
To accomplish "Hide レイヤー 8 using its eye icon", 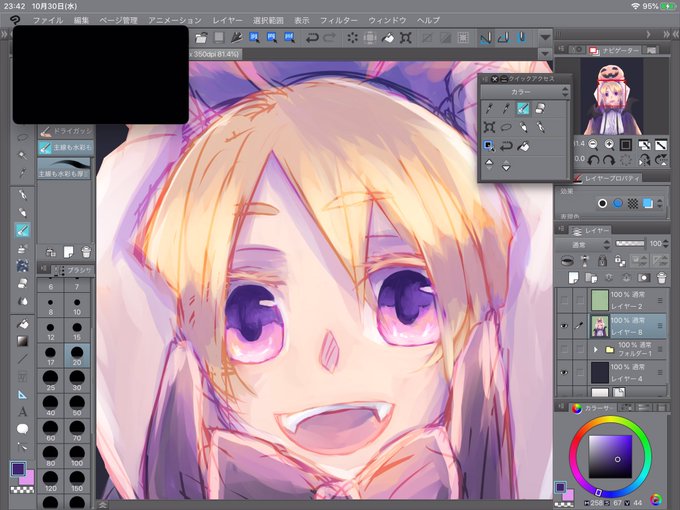I will point(564,326).
